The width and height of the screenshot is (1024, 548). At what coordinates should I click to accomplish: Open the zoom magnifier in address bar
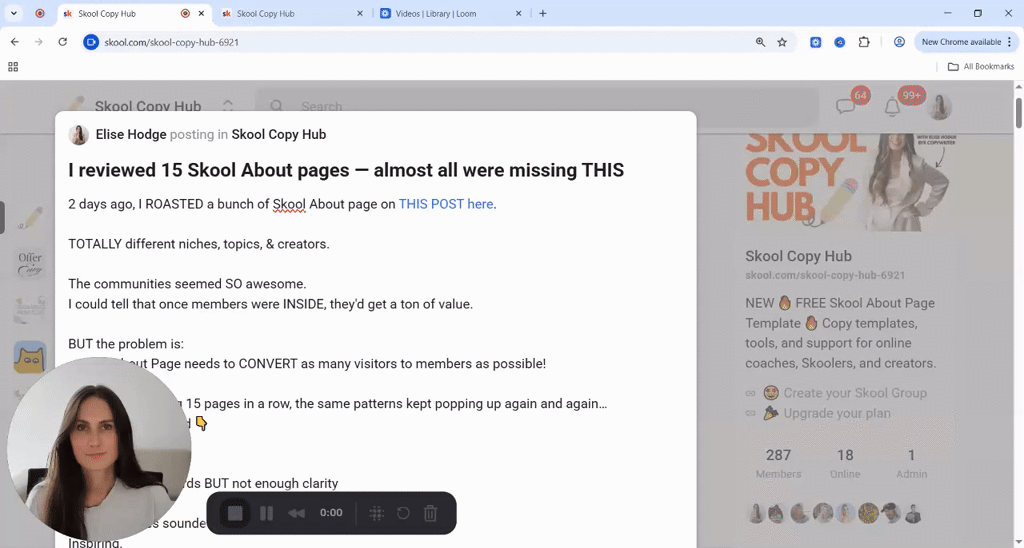click(760, 42)
